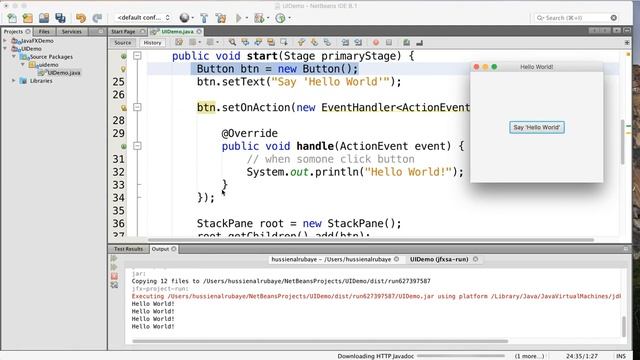Collapse the uidemo package node
Screen dimensions: 640x360
coord(23,64)
